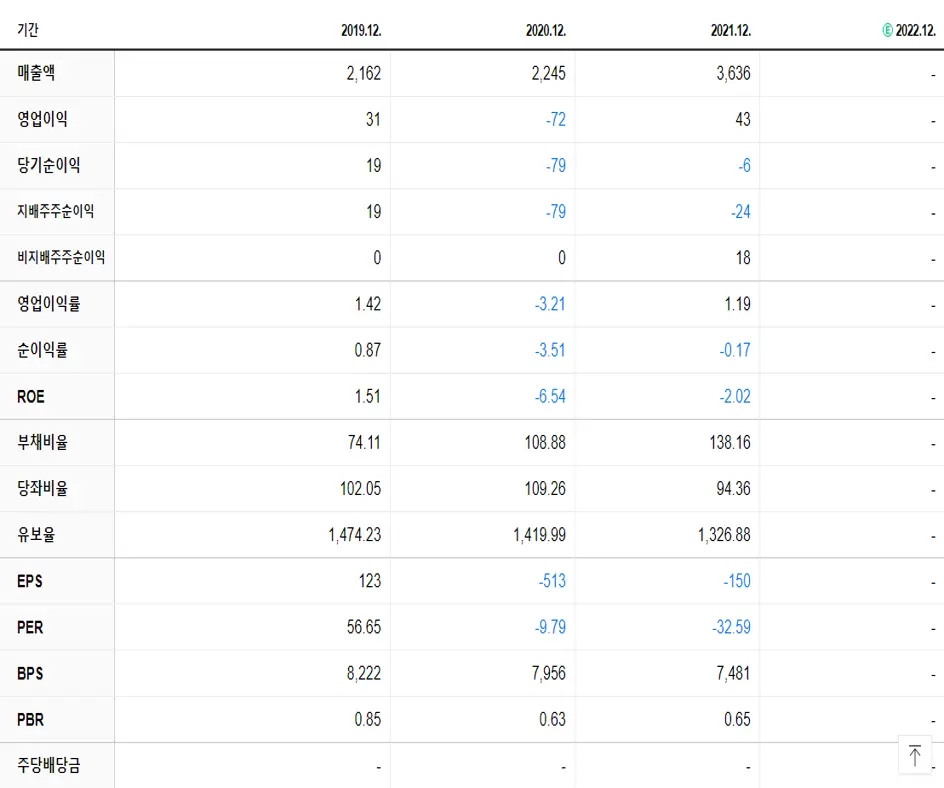This screenshot has height=788, width=944.
Task: Click the 영업이익 row label
Action: tap(42, 119)
